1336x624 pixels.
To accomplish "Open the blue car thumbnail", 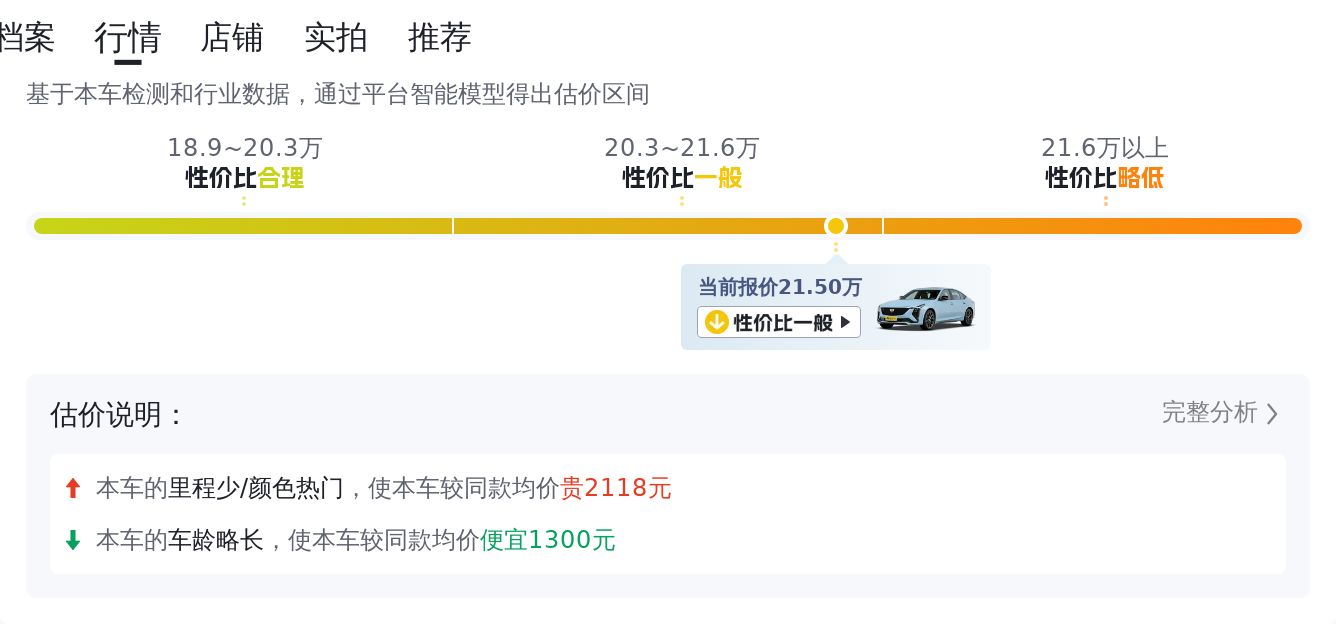I will click(x=926, y=307).
